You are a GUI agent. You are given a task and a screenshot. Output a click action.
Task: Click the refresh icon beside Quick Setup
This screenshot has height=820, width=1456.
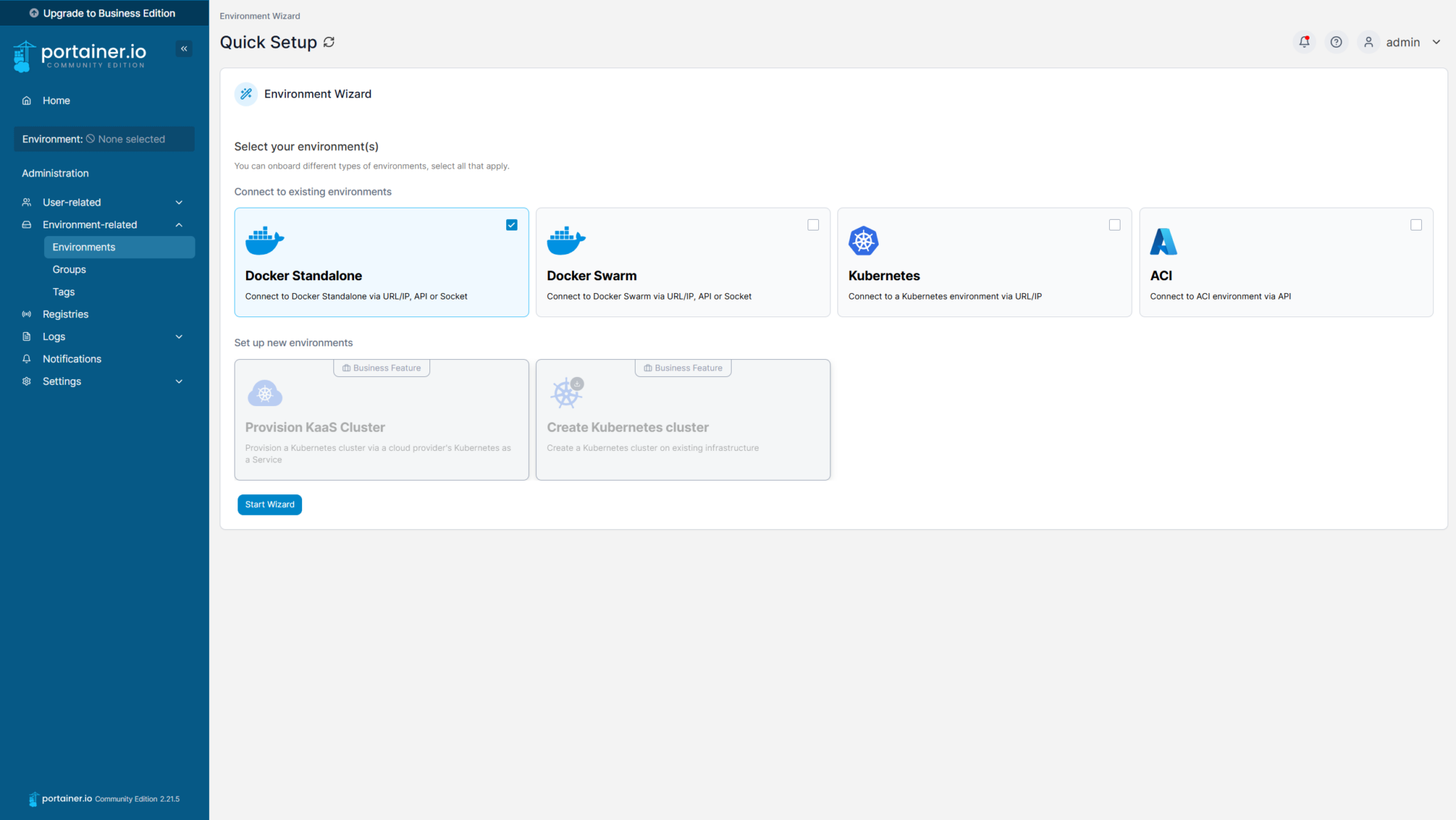pyautogui.click(x=328, y=42)
